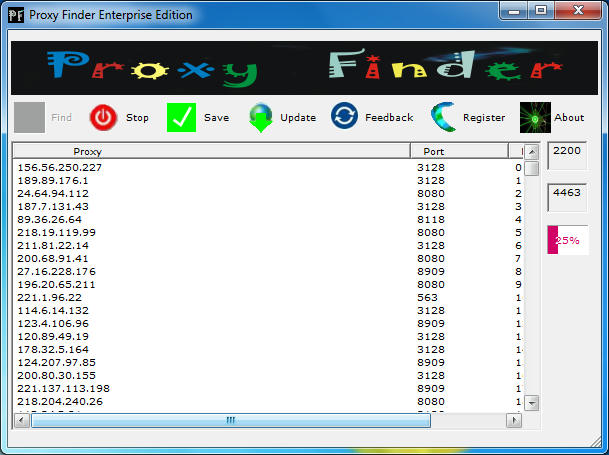Select proxy 123.4.106.96
Screen dimensions: 609x455
click(53, 324)
